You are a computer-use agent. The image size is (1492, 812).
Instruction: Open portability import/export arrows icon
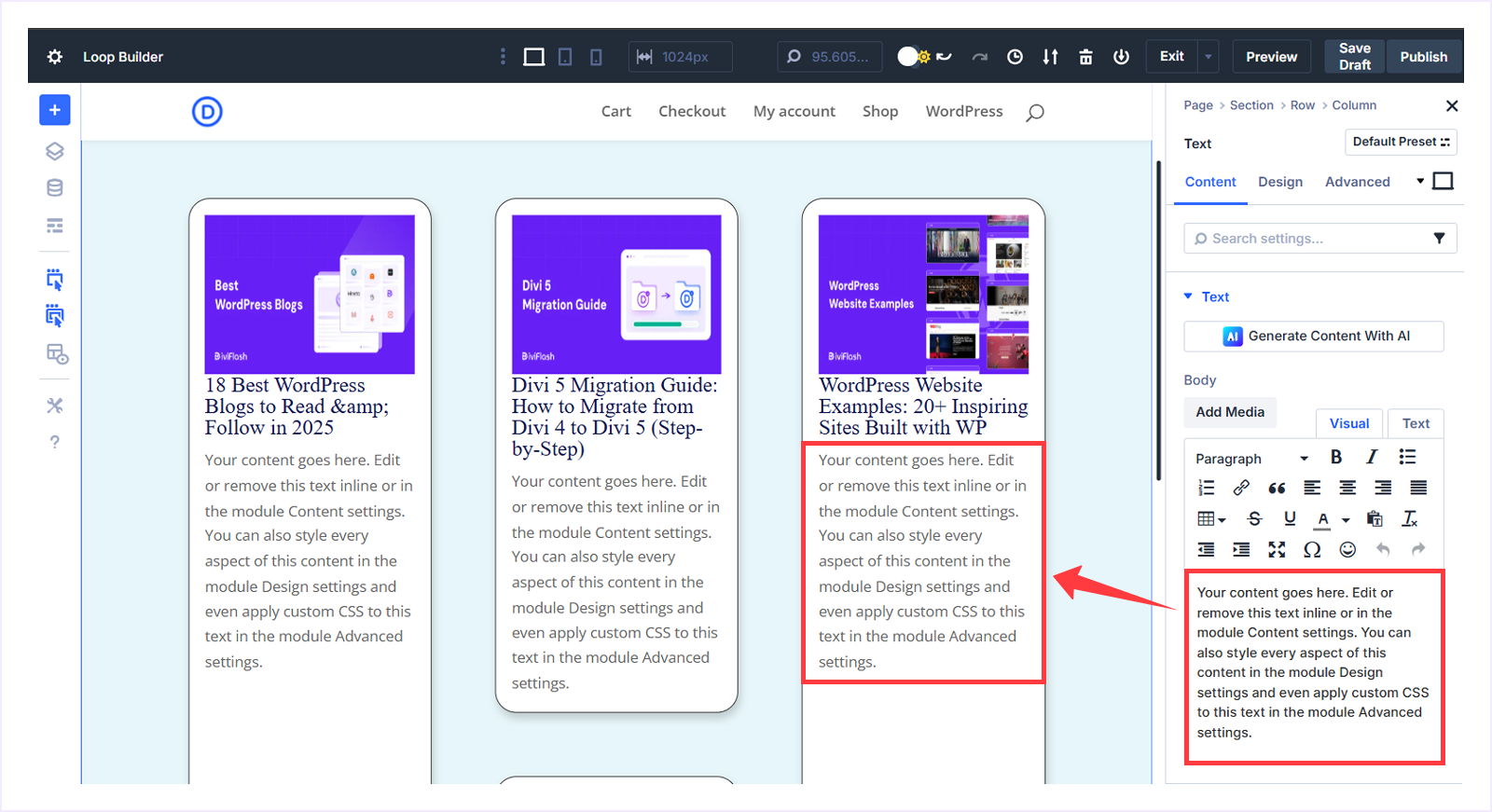1051,57
